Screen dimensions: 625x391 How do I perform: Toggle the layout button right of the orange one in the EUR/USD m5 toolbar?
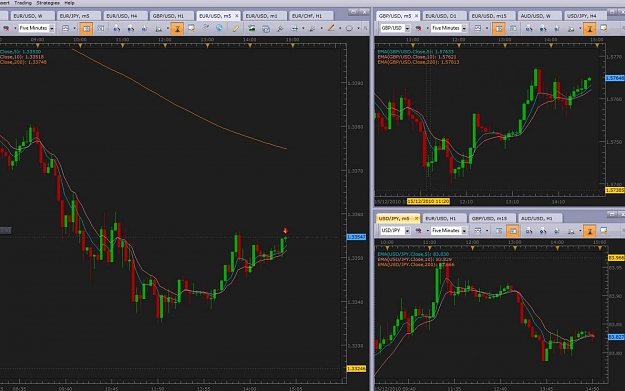(x=100, y=28)
